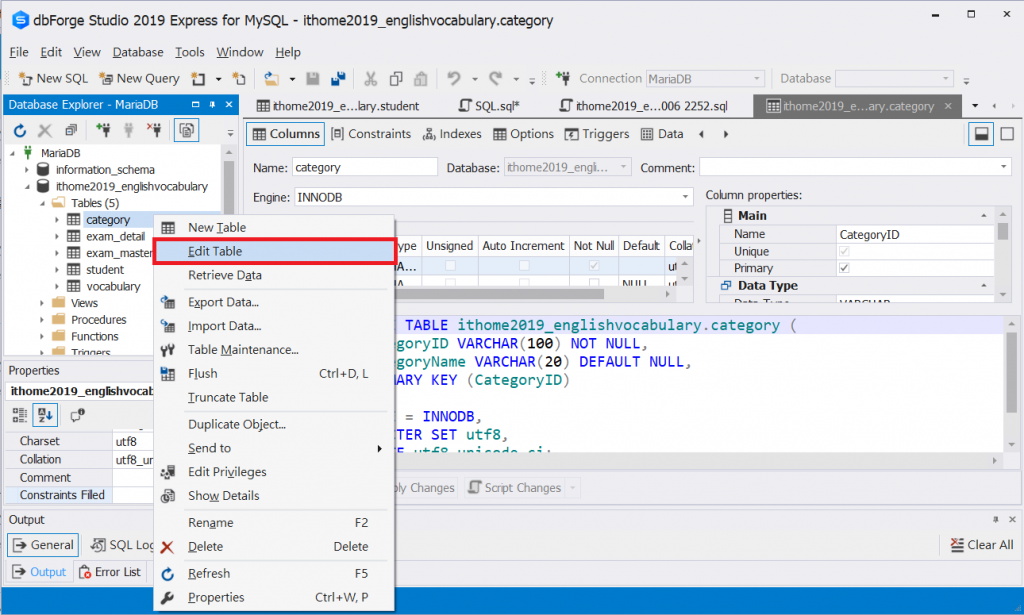Switch to the Triggers tab
The width and height of the screenshot is (1024, 615).
[597, 134]
